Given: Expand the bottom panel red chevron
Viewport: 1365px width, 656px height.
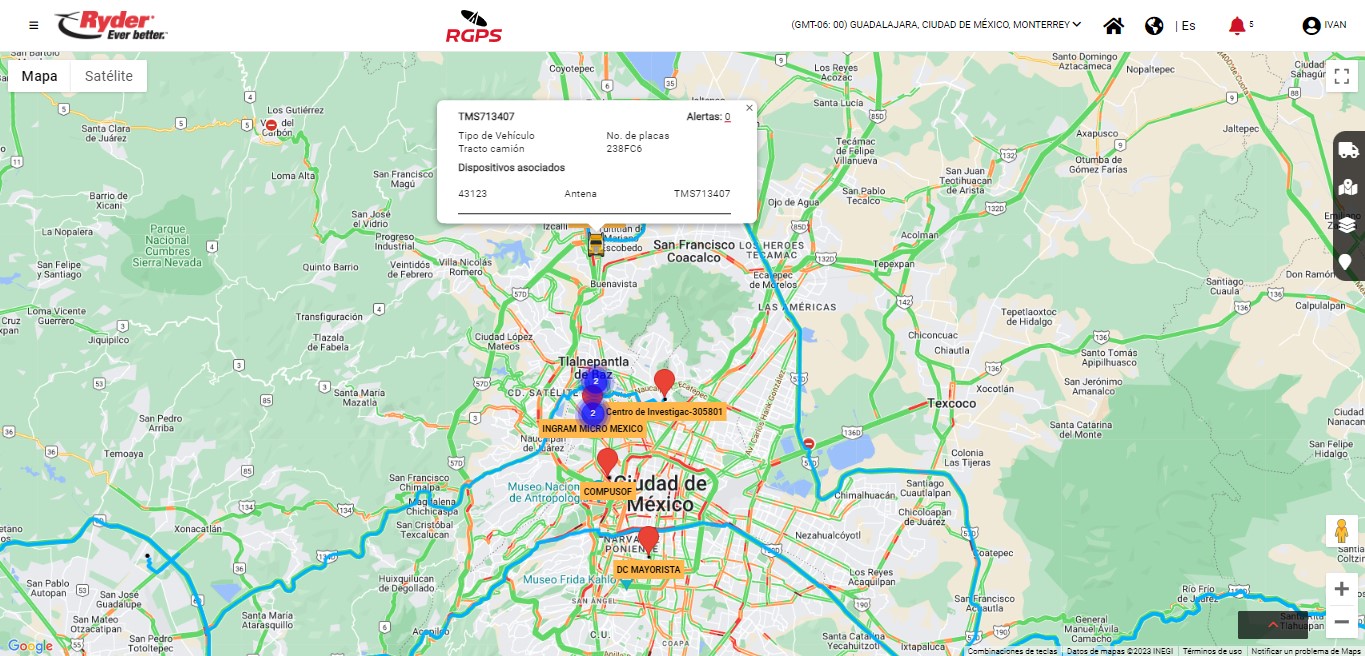Looking at the screenshot, I should click(x=1272, y=625).
